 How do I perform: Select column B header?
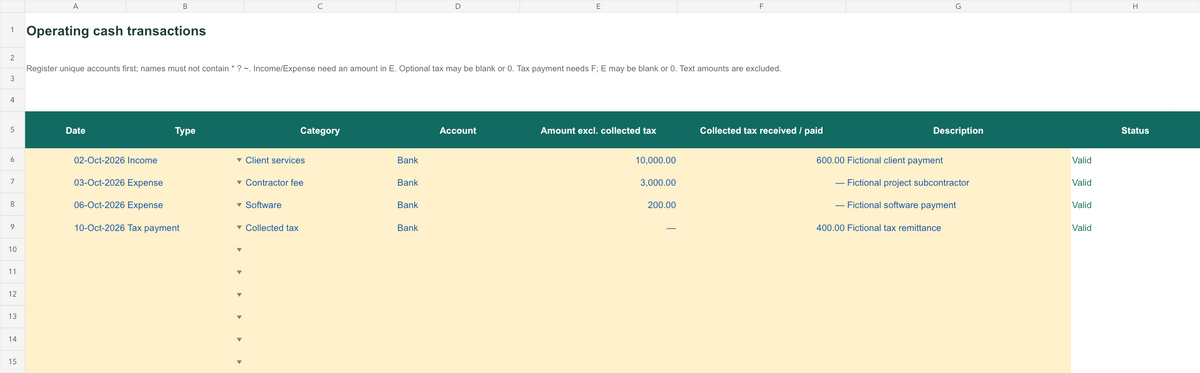pyautogui.click(x=185, y=6)
